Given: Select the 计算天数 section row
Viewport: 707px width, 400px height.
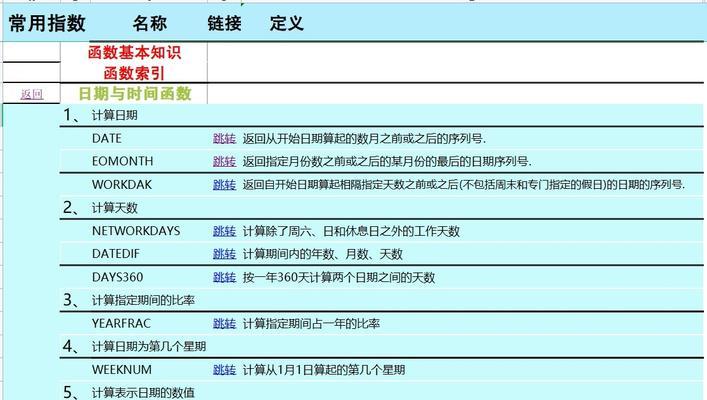Looking at the screenshot, I should click(x=381, y=208).
